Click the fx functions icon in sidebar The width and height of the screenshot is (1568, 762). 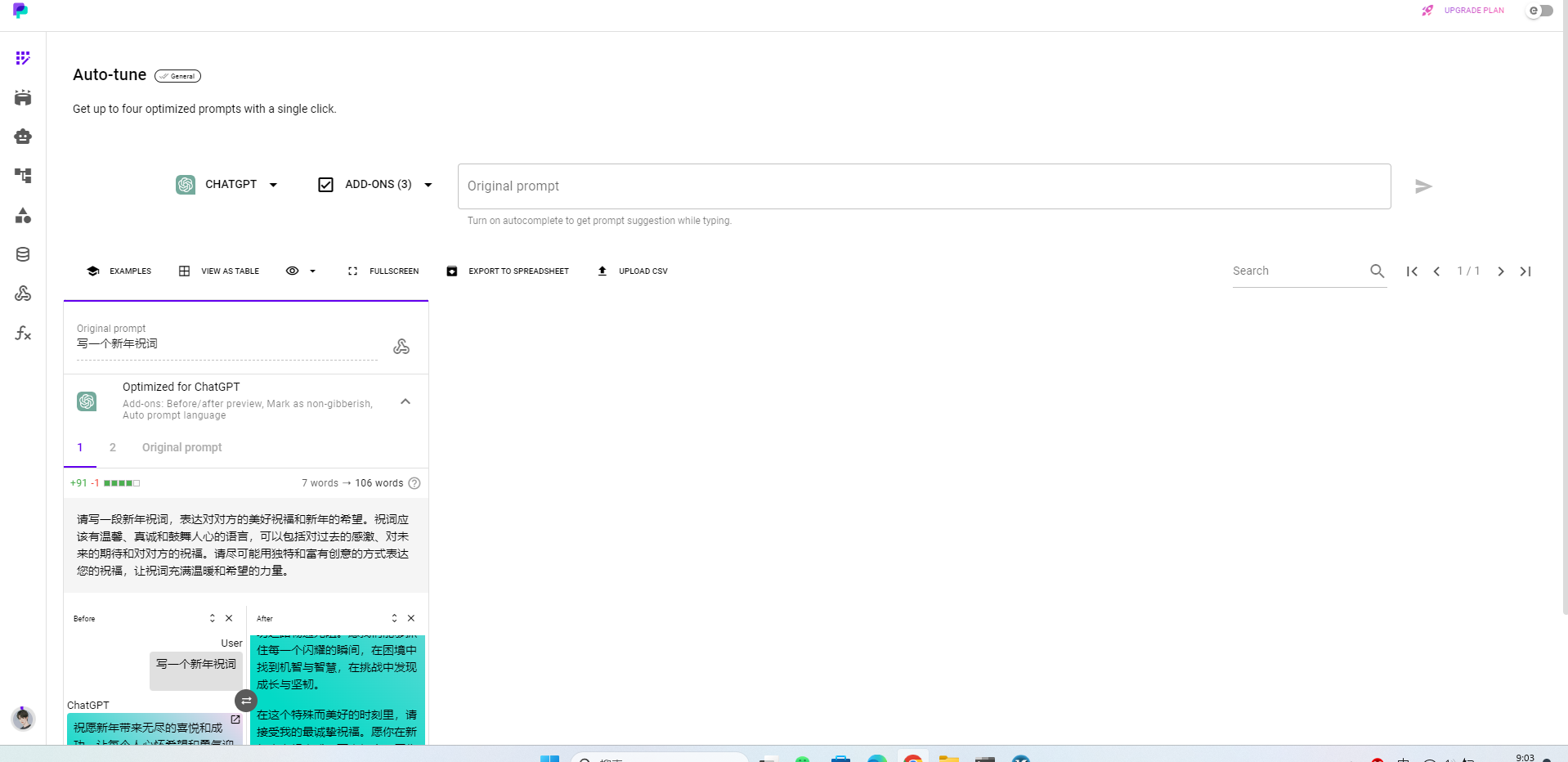pyautogui.click(x=23, y=333)
